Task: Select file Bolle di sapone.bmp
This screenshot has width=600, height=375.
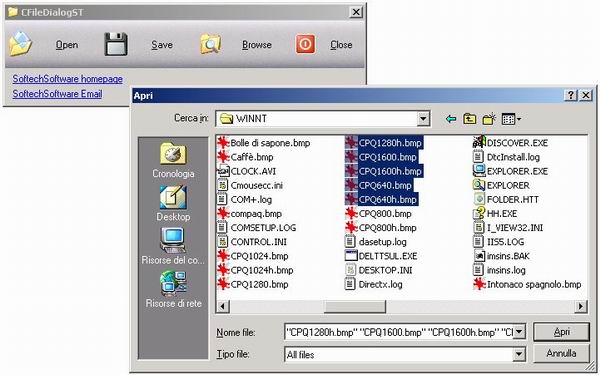Action: (264, 143)
